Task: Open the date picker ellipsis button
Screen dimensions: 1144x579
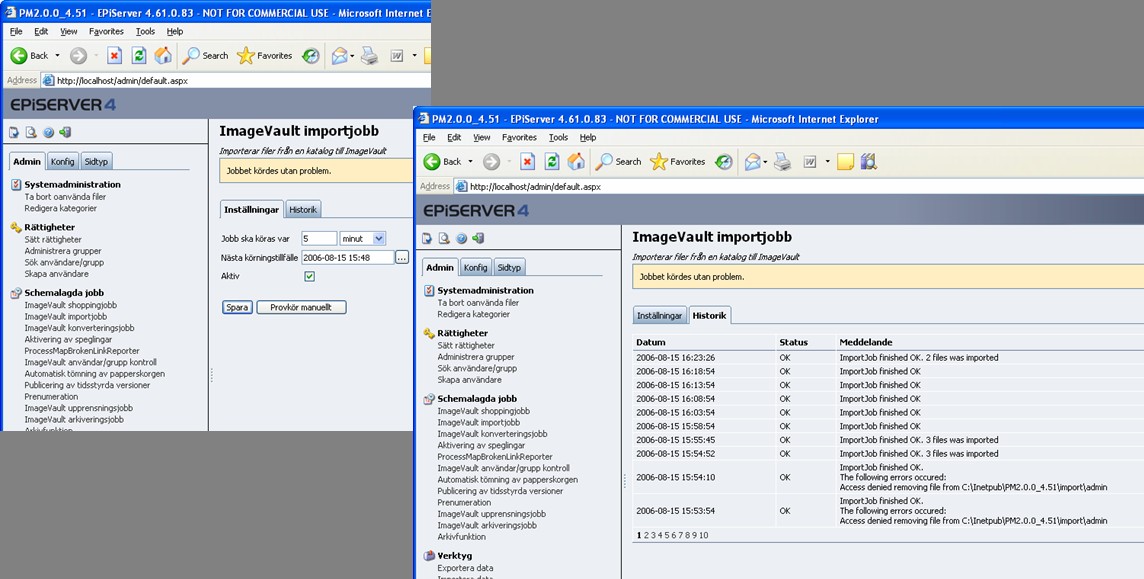Action: [x=402, y=257]
